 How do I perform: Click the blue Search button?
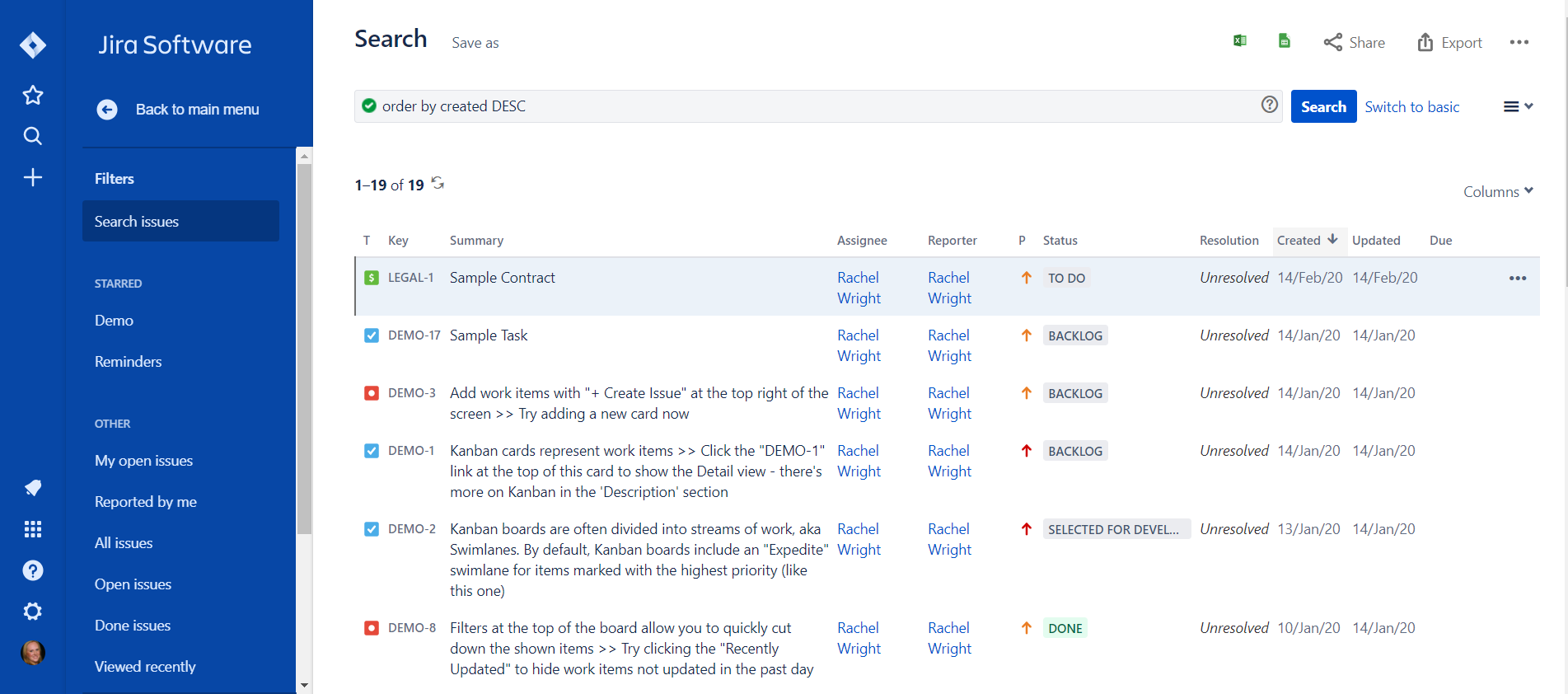point(1323,106)
